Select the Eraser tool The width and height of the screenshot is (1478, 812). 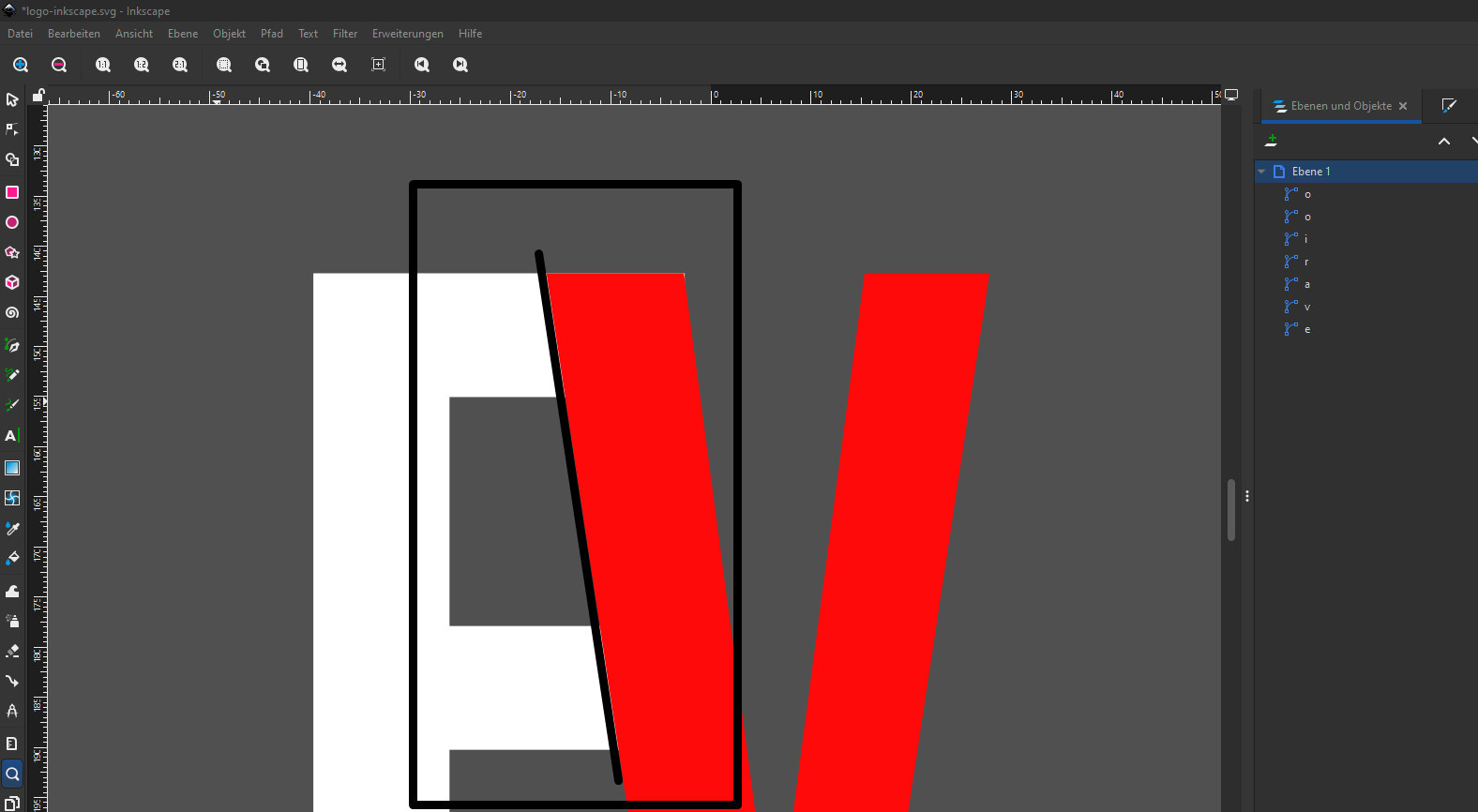coord(12,651)
